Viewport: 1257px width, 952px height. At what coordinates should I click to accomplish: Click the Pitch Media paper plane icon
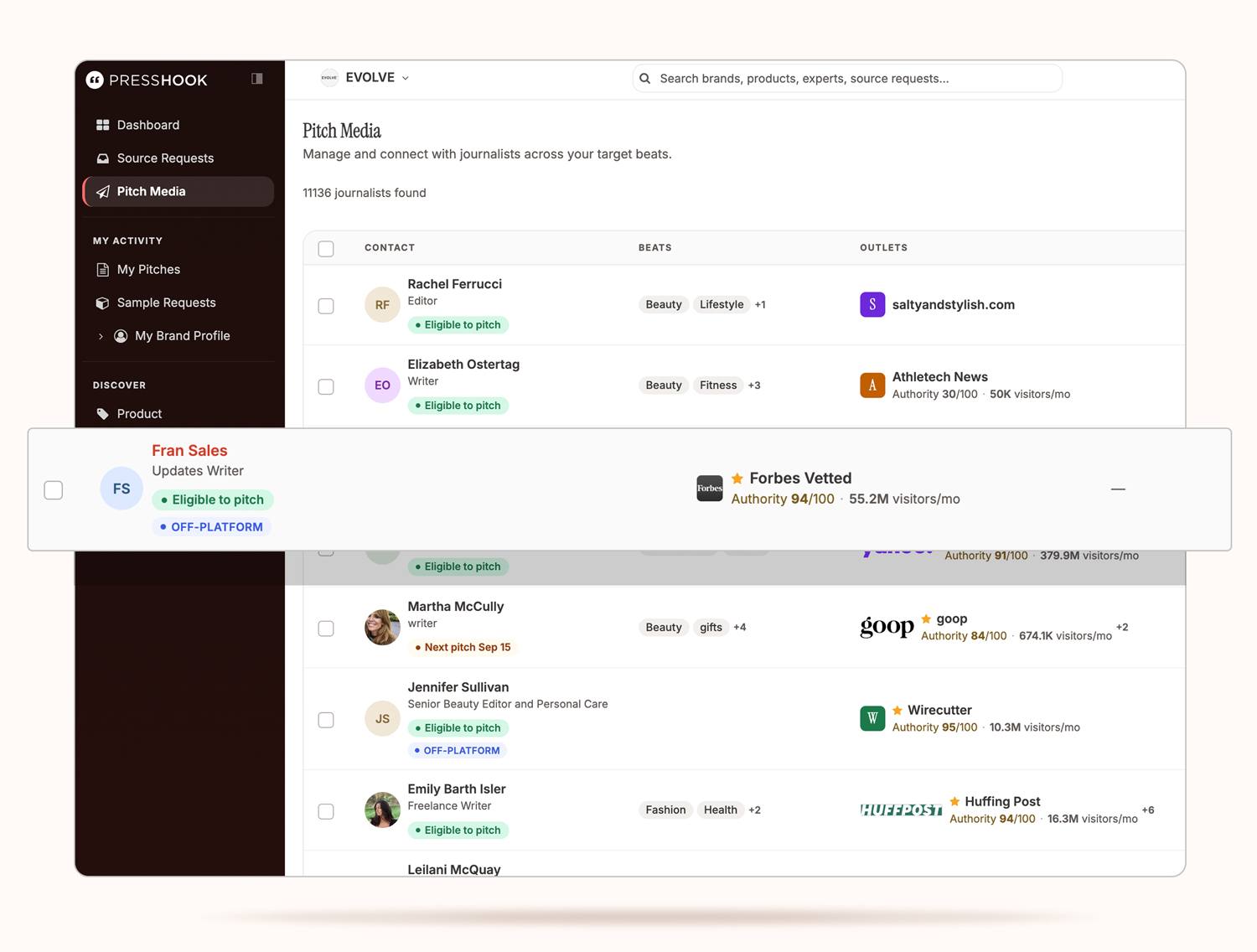[103, 192]
